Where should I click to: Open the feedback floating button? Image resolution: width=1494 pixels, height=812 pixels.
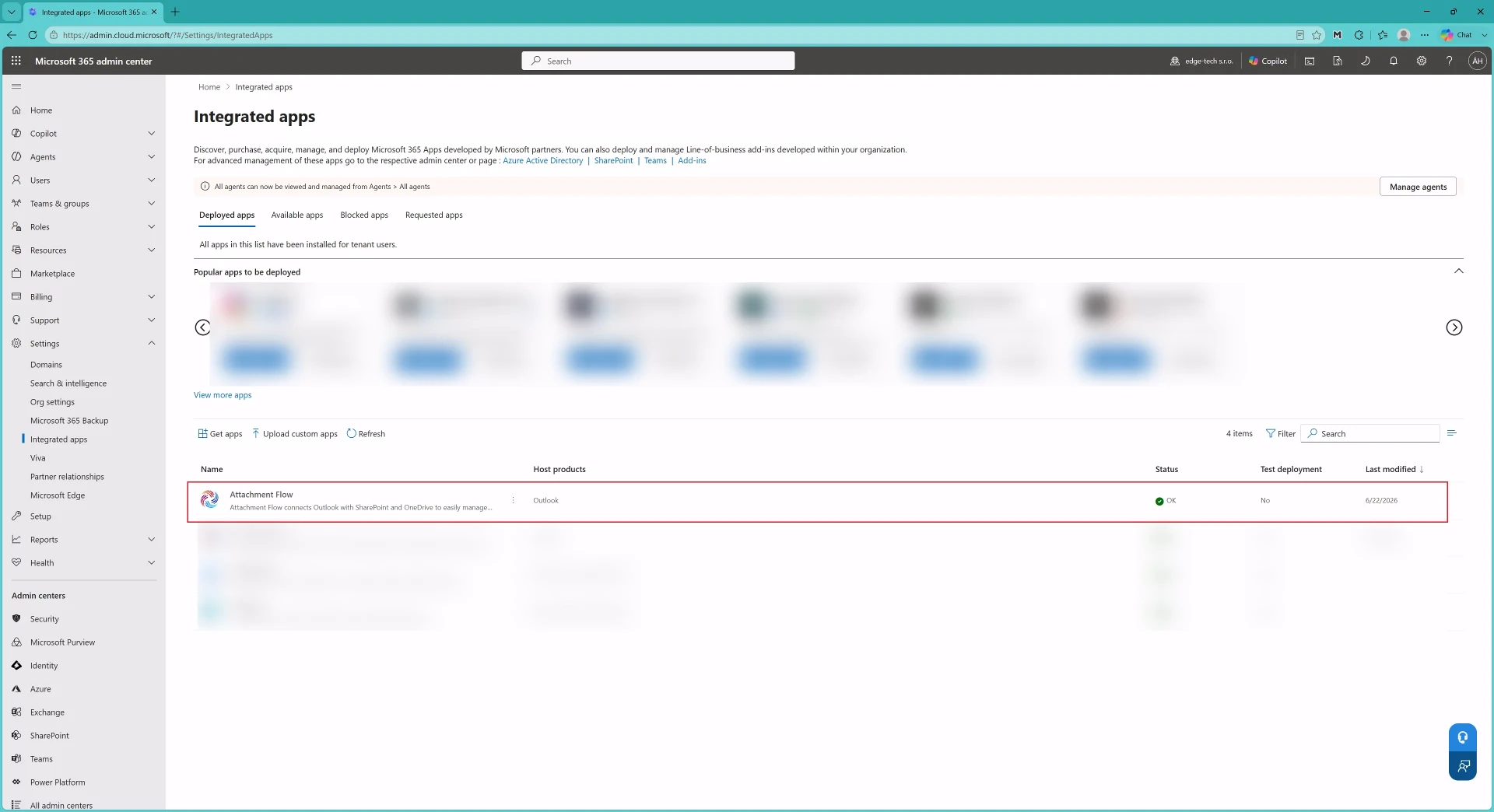1463,766
